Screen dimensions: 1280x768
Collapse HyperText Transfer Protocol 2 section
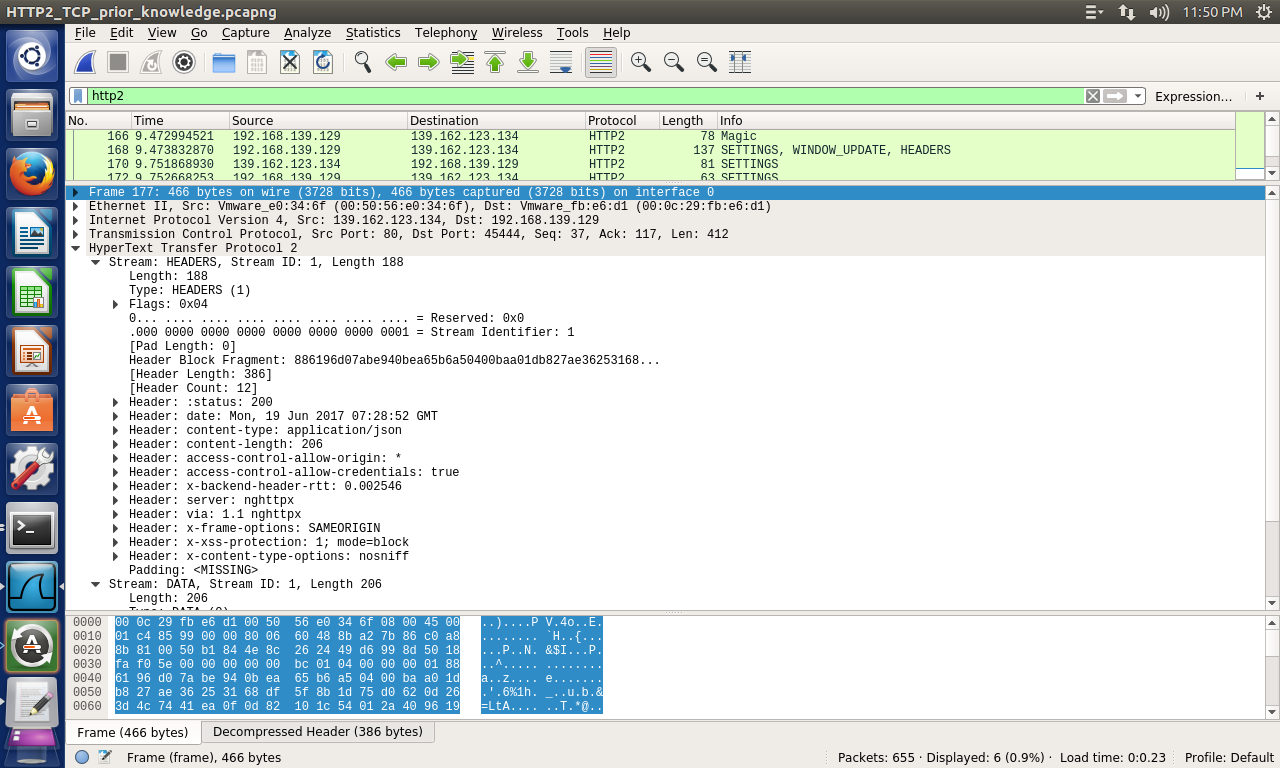click(76, 248)
